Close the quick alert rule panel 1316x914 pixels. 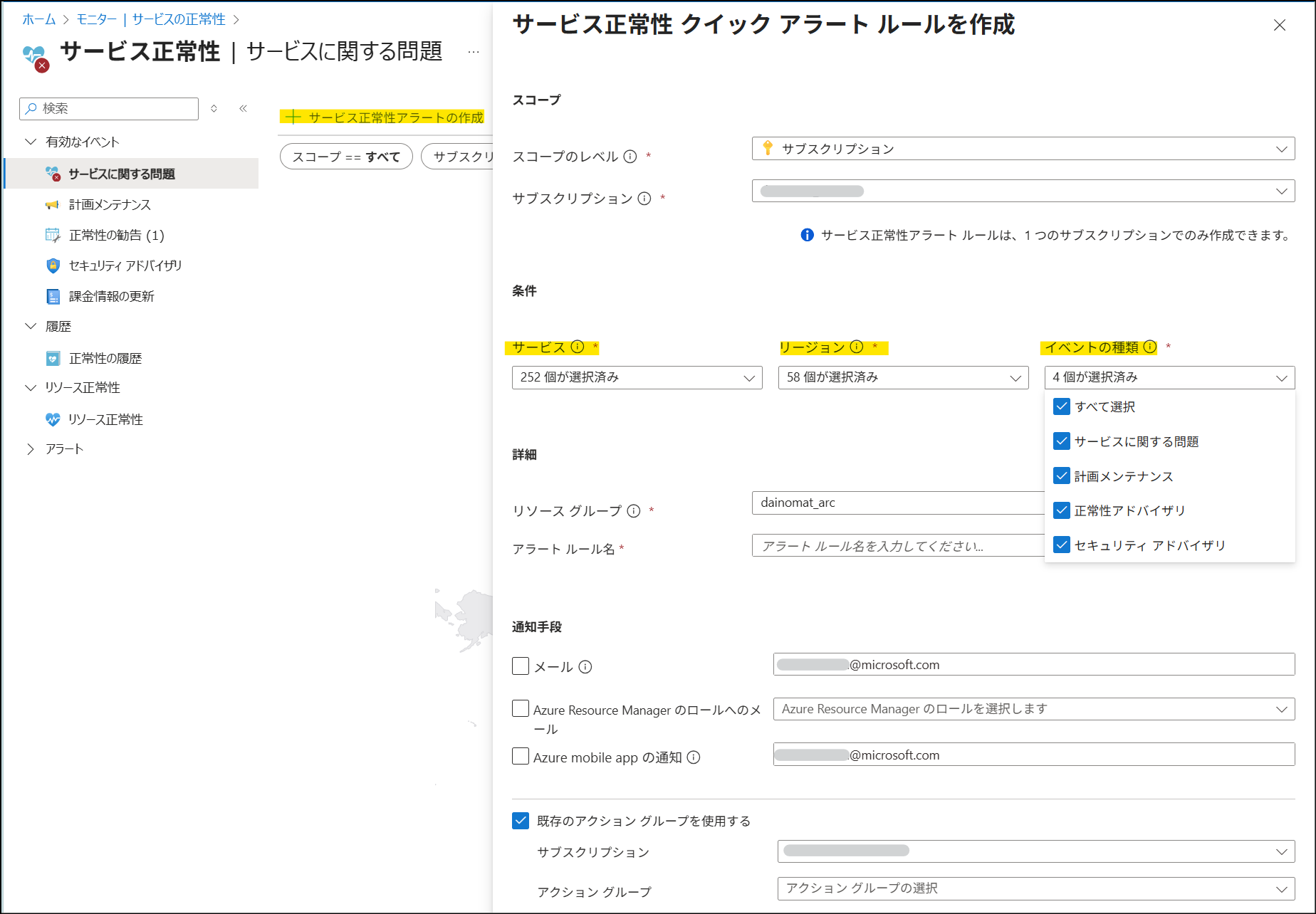pos(1280,26)
